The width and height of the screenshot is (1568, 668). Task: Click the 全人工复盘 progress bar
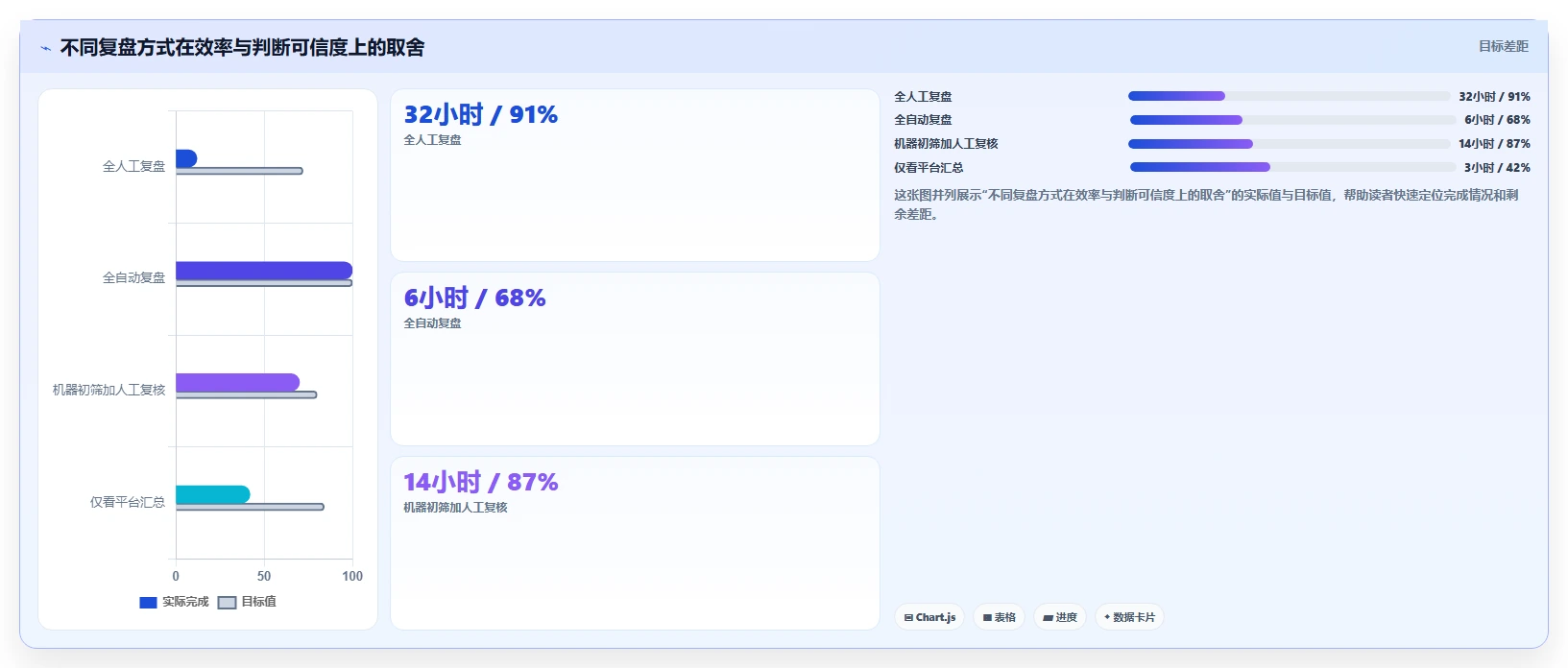(1289, 96)
